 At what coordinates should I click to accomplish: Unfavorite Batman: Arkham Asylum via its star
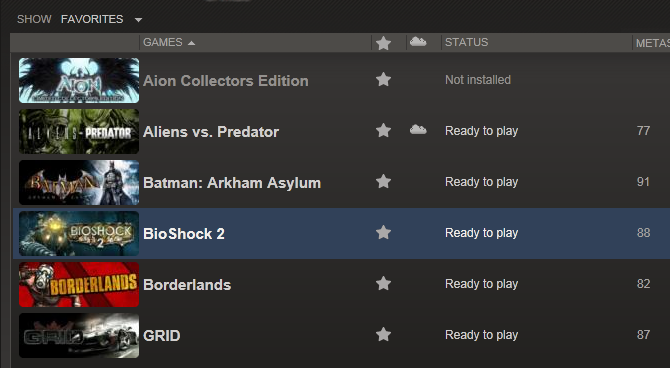383,181
